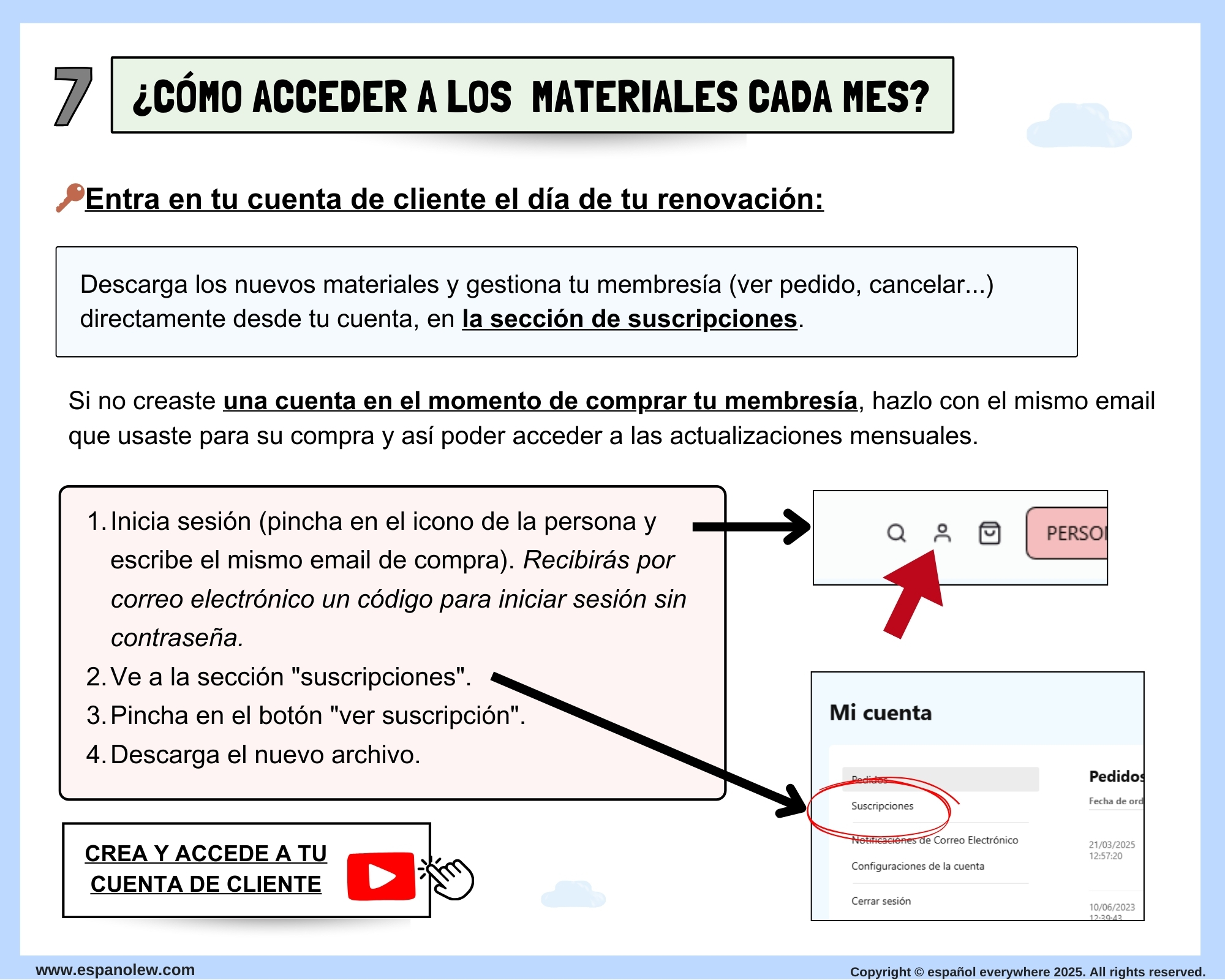This screenshot has height=980, width=1225.
Task: Open link 'CREA Y ACCEDE A TU CUENTA DE CLIENTE'
Action: [206, 869]
